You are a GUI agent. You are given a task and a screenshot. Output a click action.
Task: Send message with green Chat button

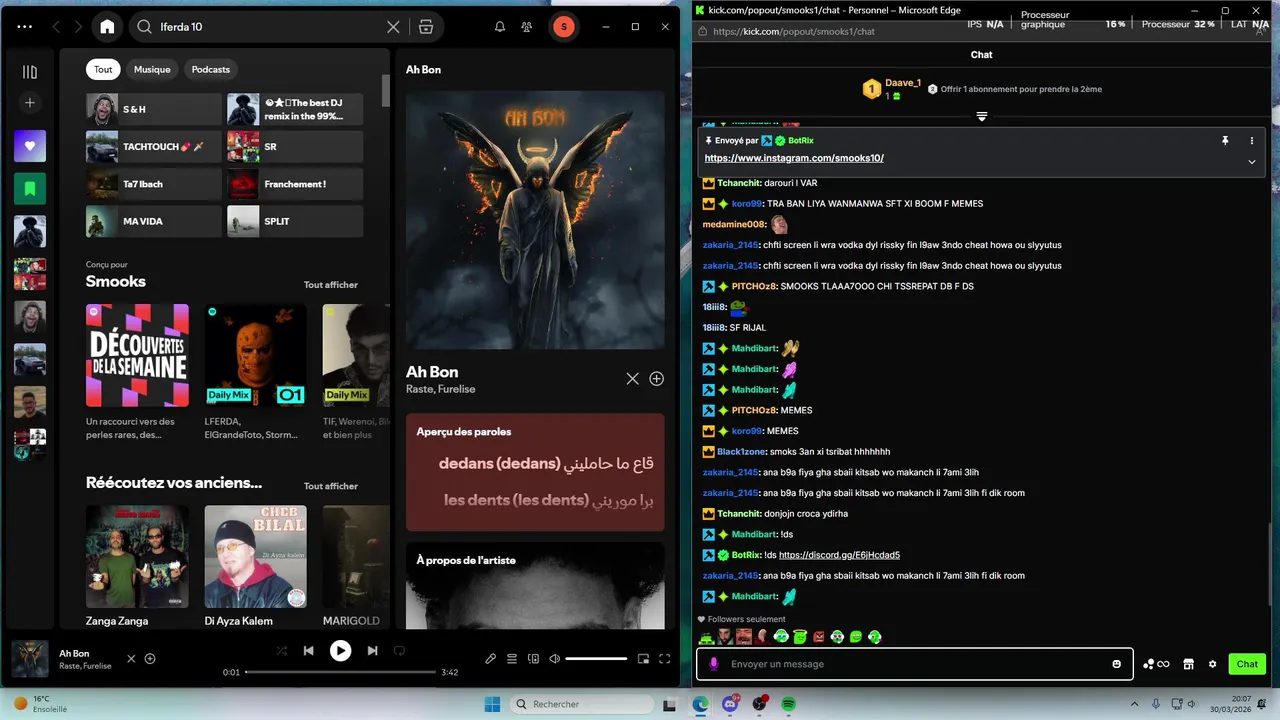click(x=1247, y=664)
